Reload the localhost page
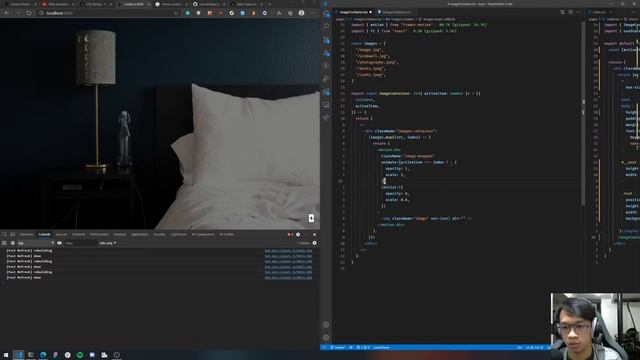This screenshot has width=640, height=360. coord(29,13)
